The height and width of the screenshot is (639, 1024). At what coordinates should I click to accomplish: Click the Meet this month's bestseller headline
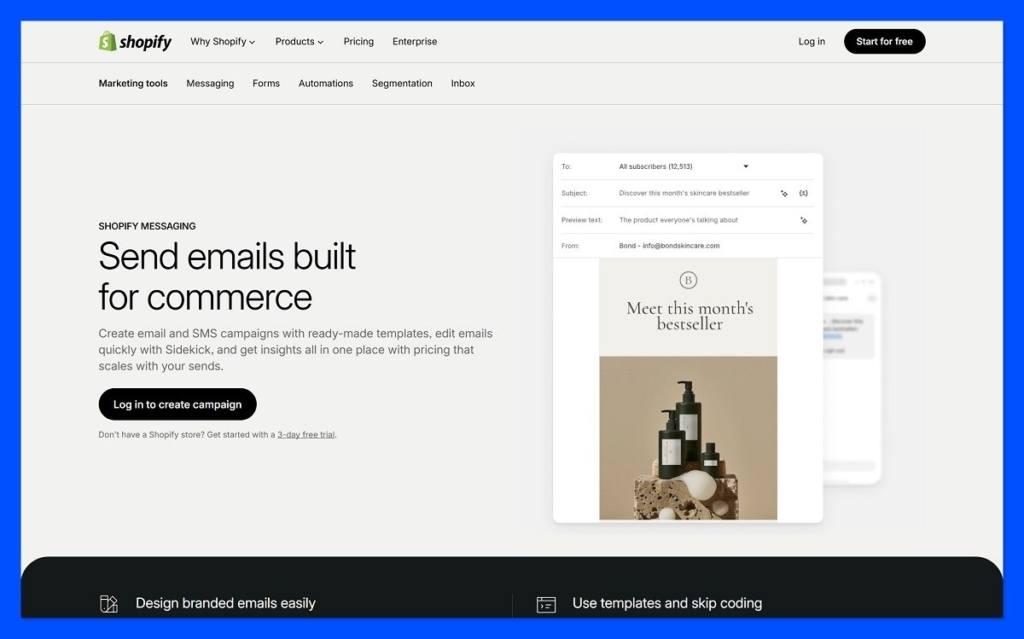point(690,316)
